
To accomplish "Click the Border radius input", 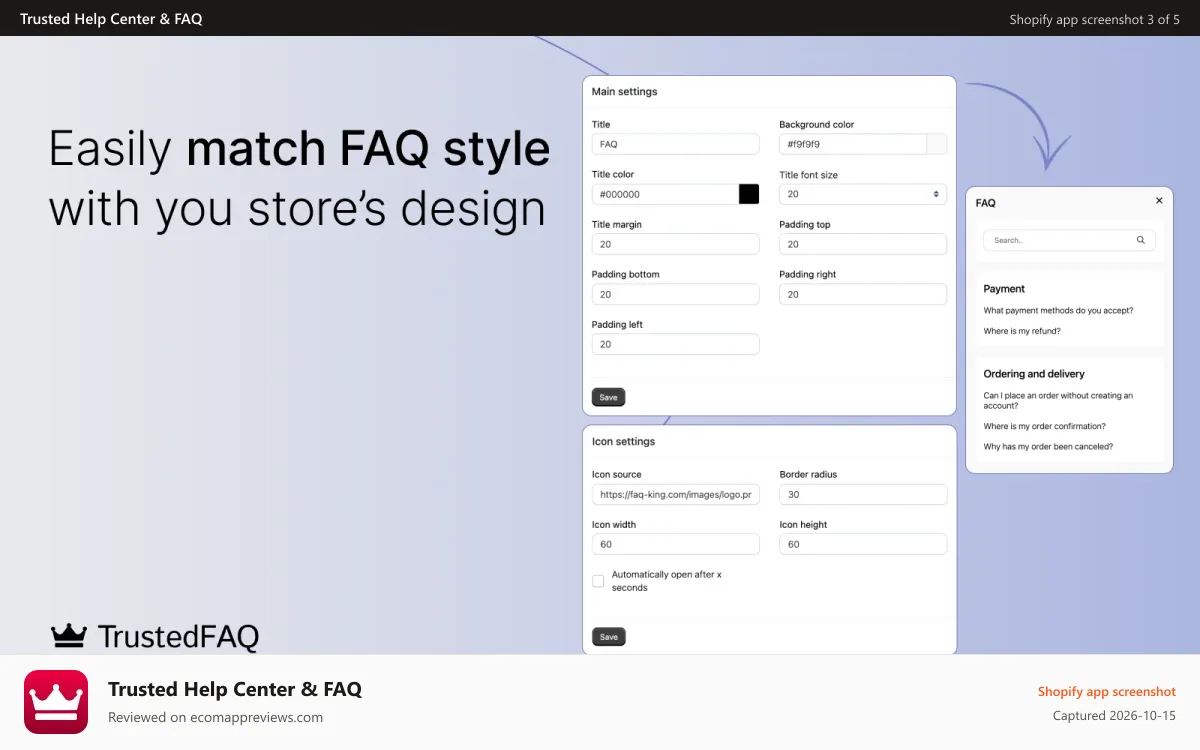I will click(x=863, y=494).
